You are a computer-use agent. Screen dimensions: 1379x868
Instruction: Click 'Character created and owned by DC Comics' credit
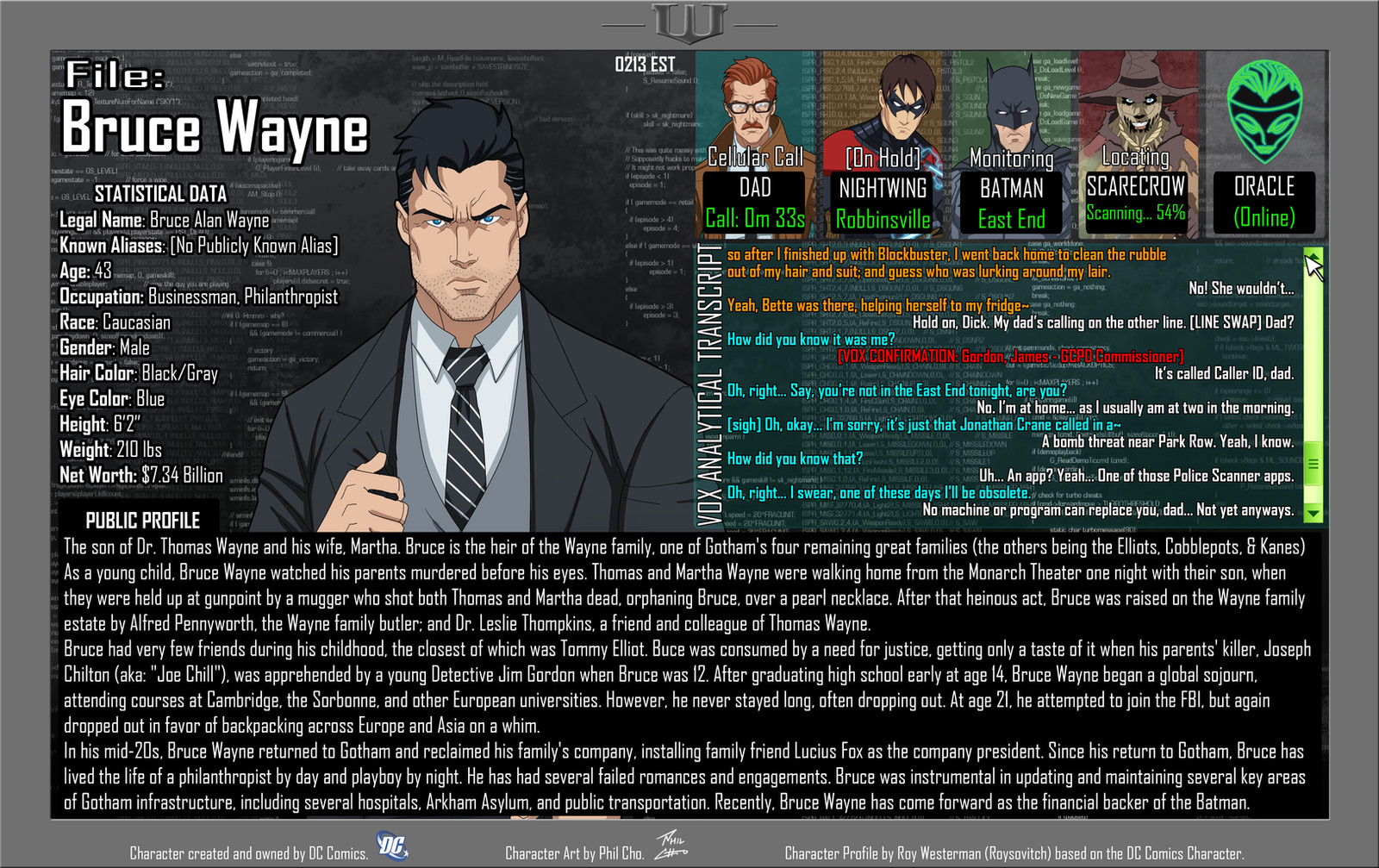click(248, 853)
